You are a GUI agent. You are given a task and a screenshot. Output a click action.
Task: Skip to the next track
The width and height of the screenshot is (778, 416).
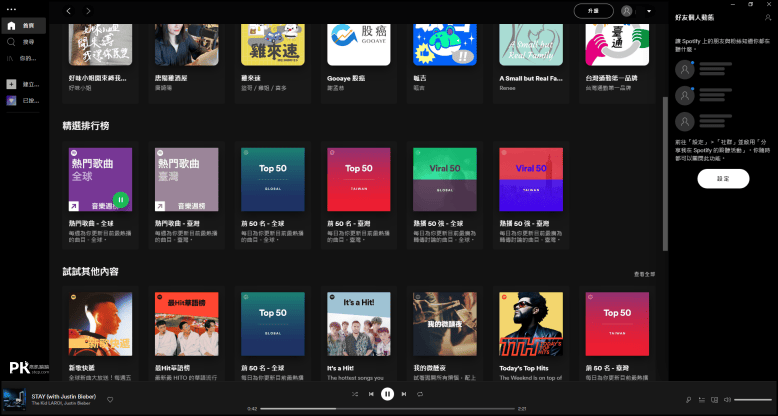(x=404, y=394)
